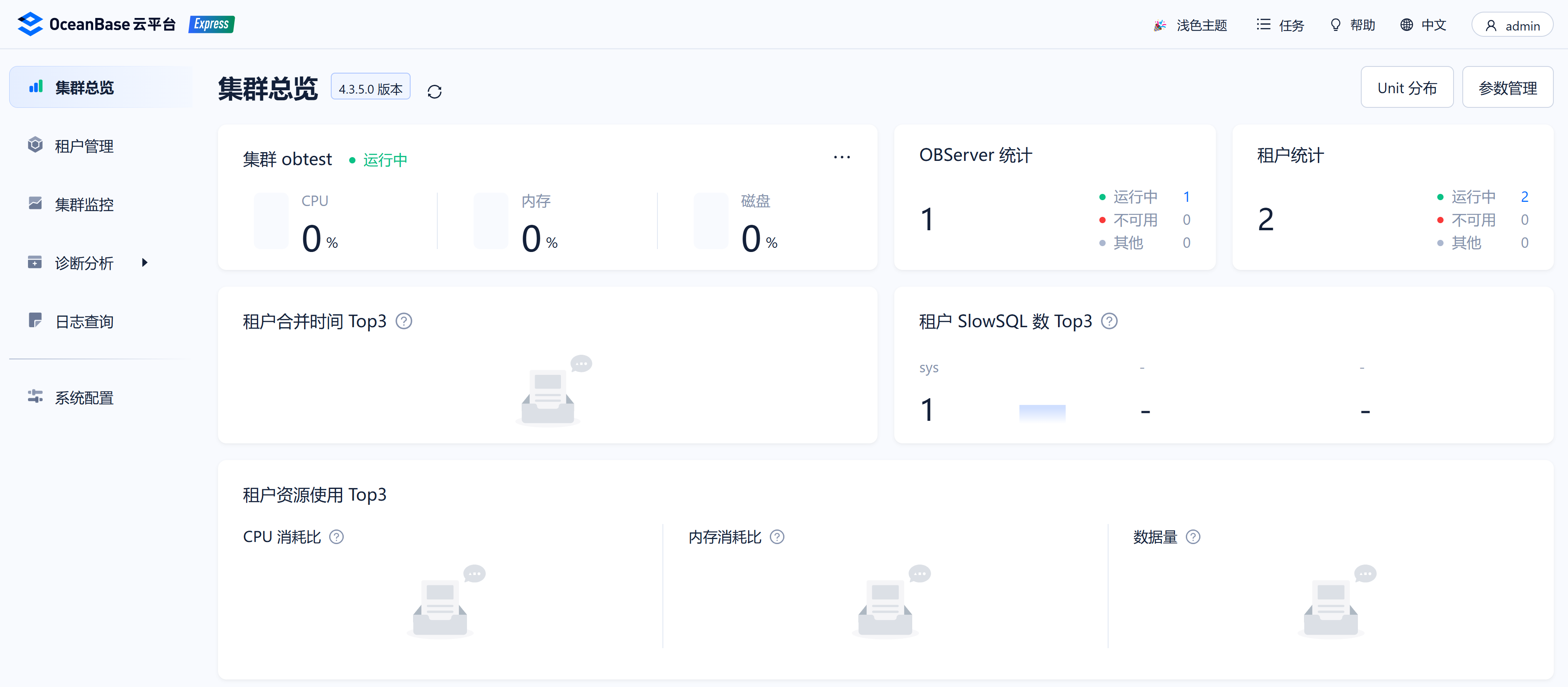Open 集群监控 from the sidebar
Image resolution: width=1568 pixels, height=687 pixels.
84,204
